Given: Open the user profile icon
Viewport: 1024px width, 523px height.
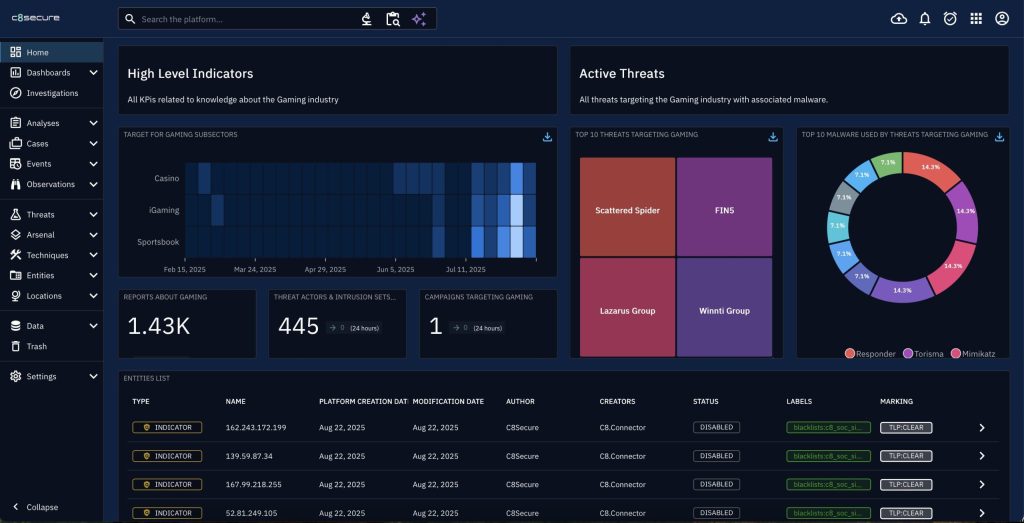Looking at the screenshot, I should 1002,19.
